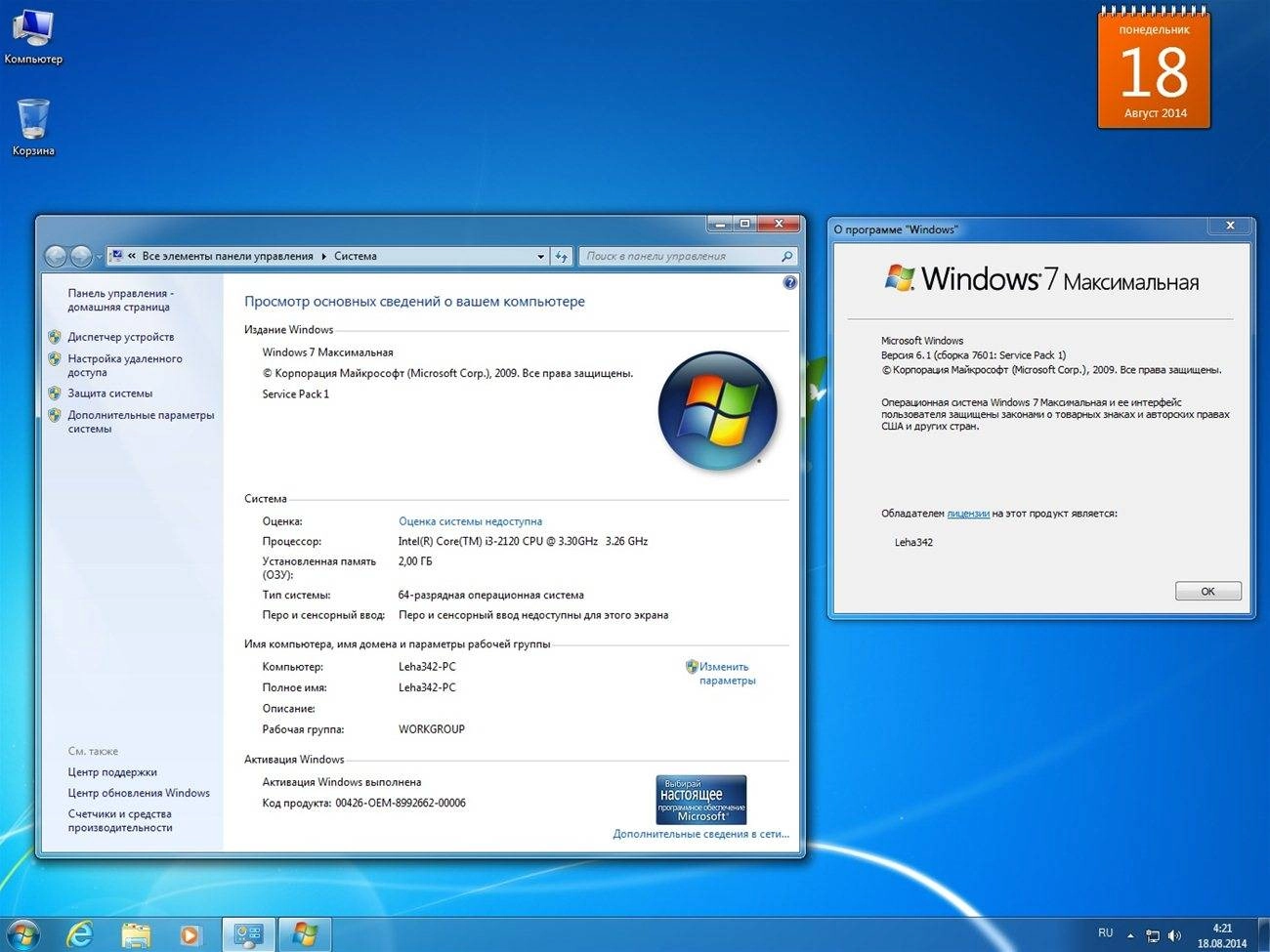Click the 'лицензии' link in About Windows
The height and width of the screenshot is (952, 1270).
(968, 514)
